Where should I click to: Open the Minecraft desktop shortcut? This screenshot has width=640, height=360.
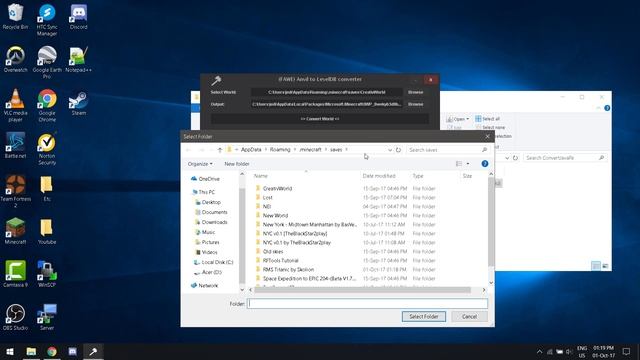(15, 231)
